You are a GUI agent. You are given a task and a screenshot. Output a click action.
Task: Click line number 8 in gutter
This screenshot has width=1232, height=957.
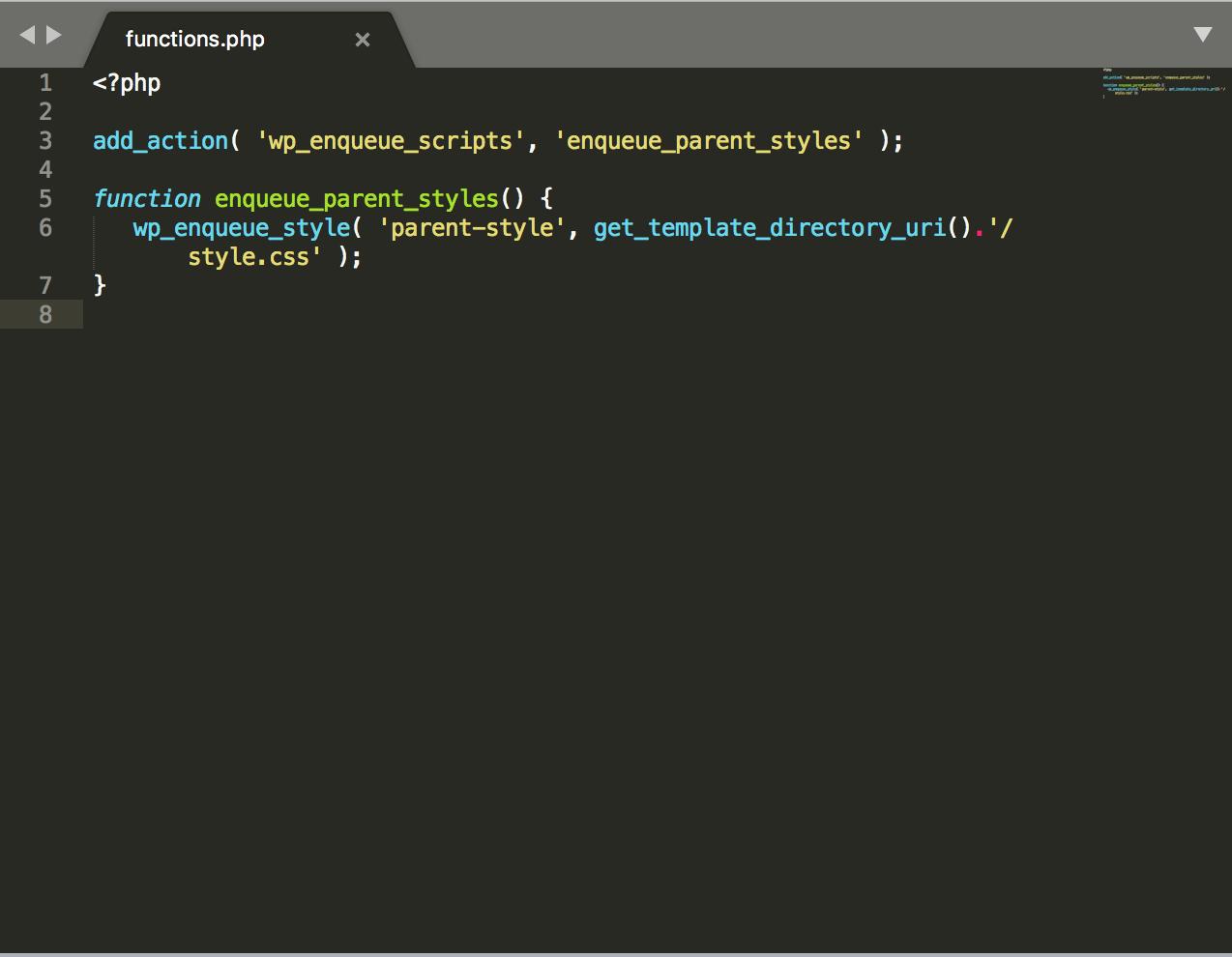pos(45,315)
